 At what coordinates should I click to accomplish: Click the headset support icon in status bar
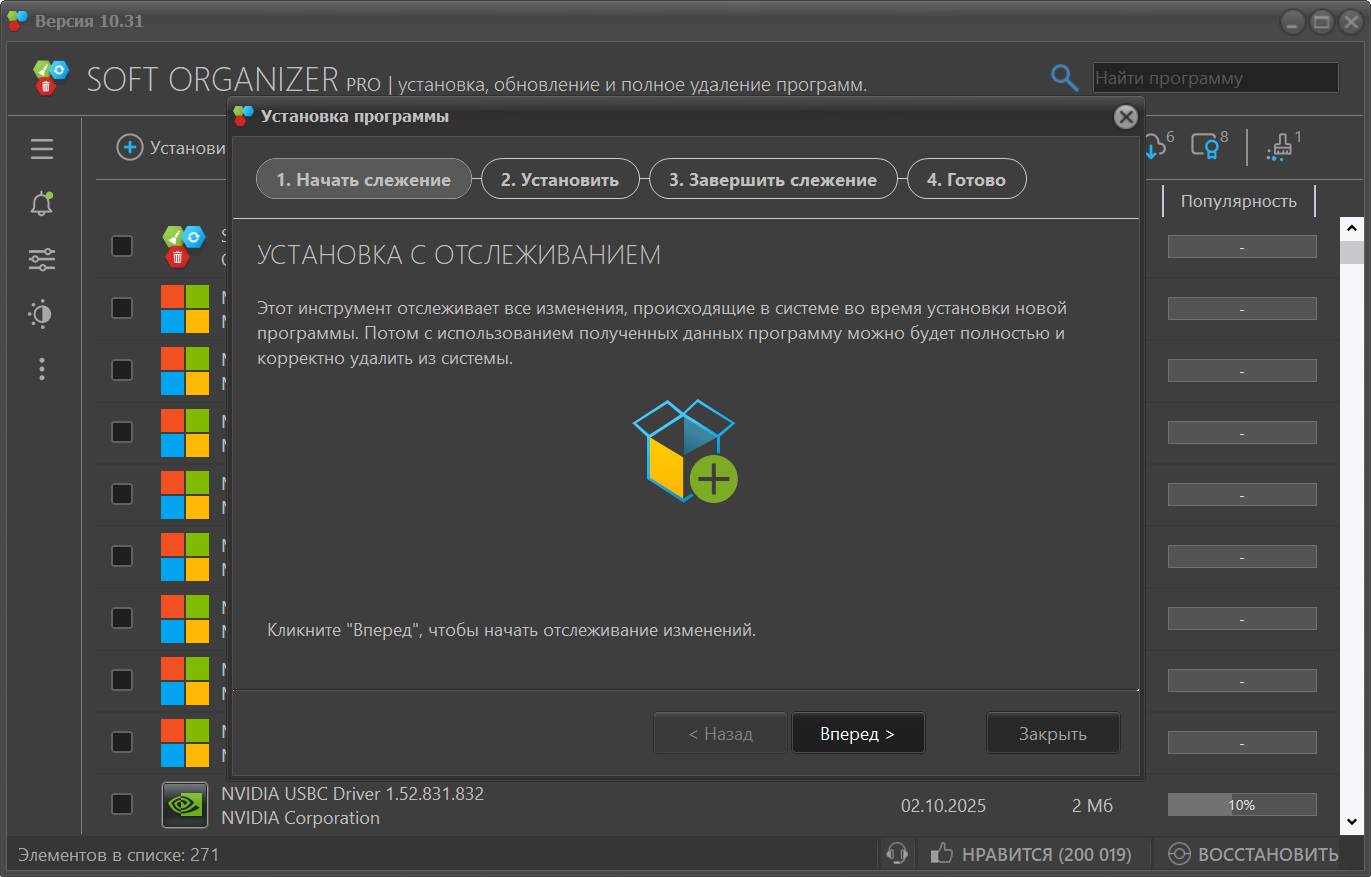897,854
